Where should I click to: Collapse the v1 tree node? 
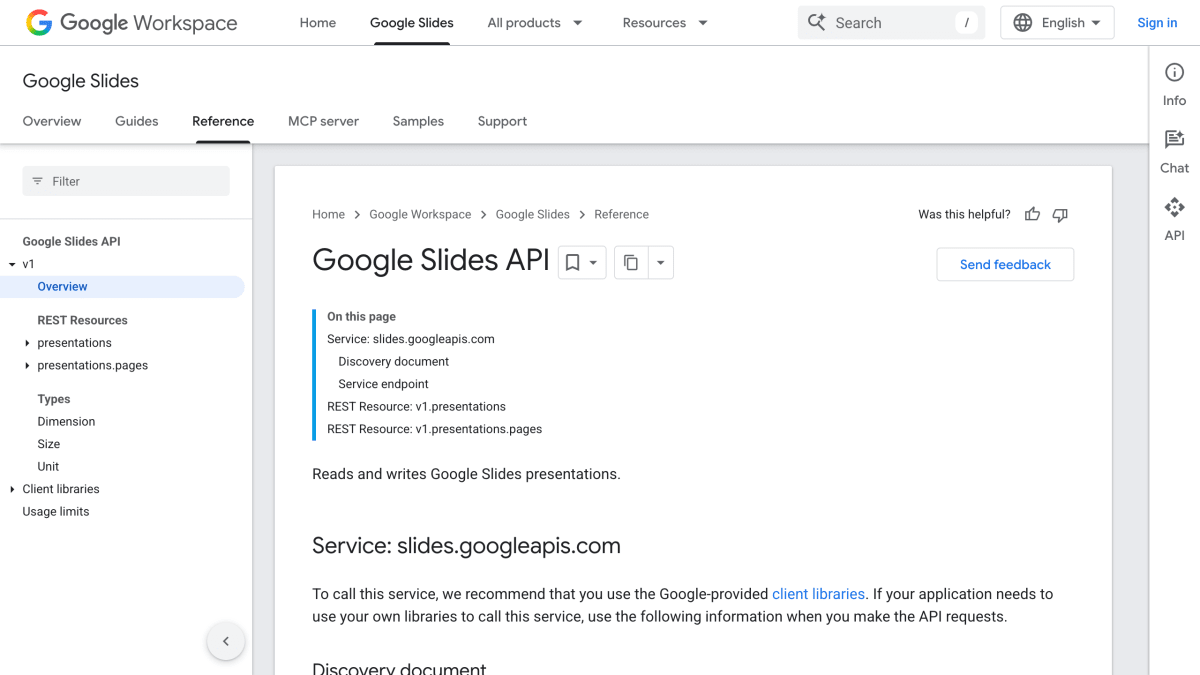[12, 265]
